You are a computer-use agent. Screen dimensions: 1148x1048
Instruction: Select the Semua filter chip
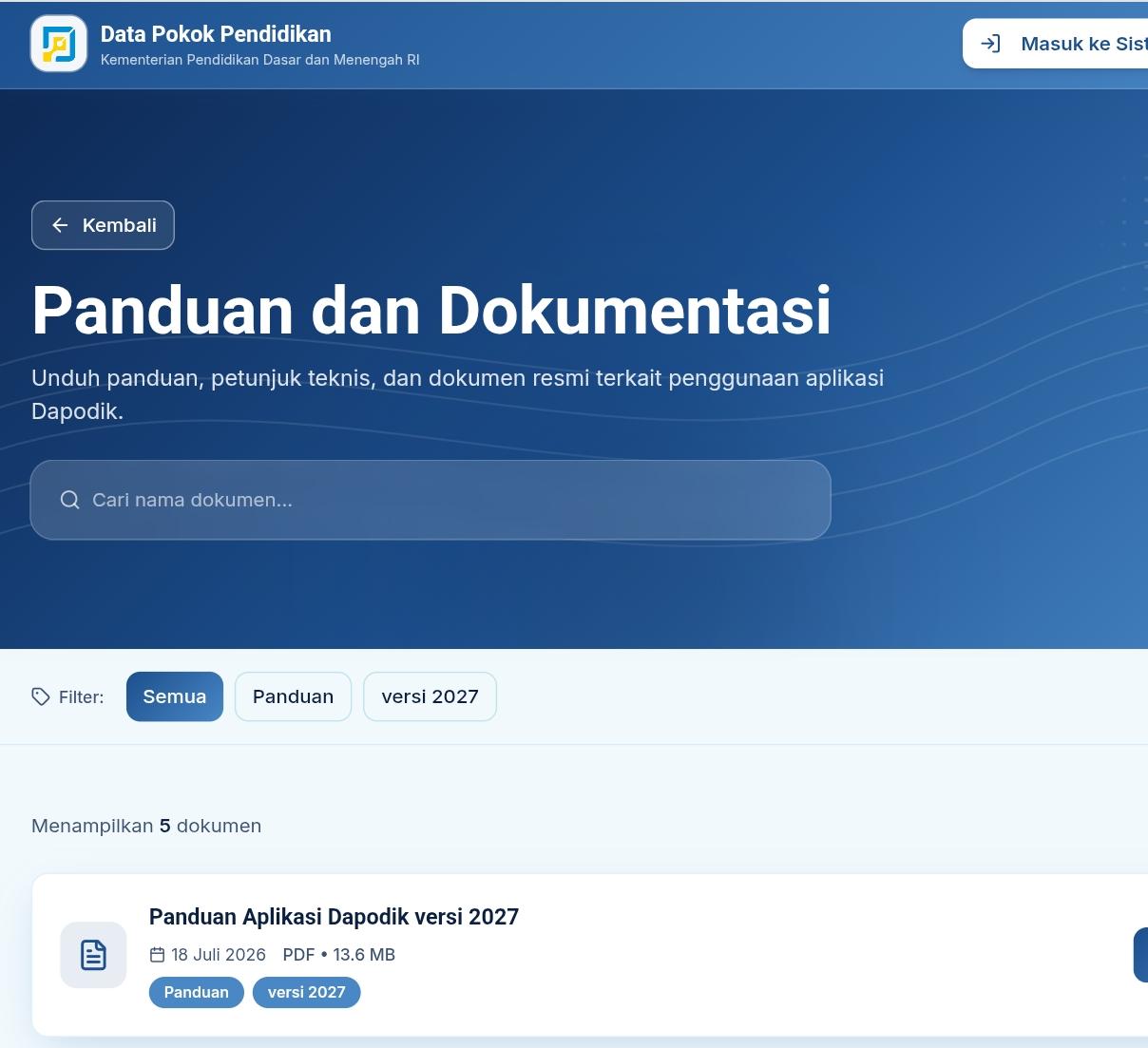(x=175, y=696)
